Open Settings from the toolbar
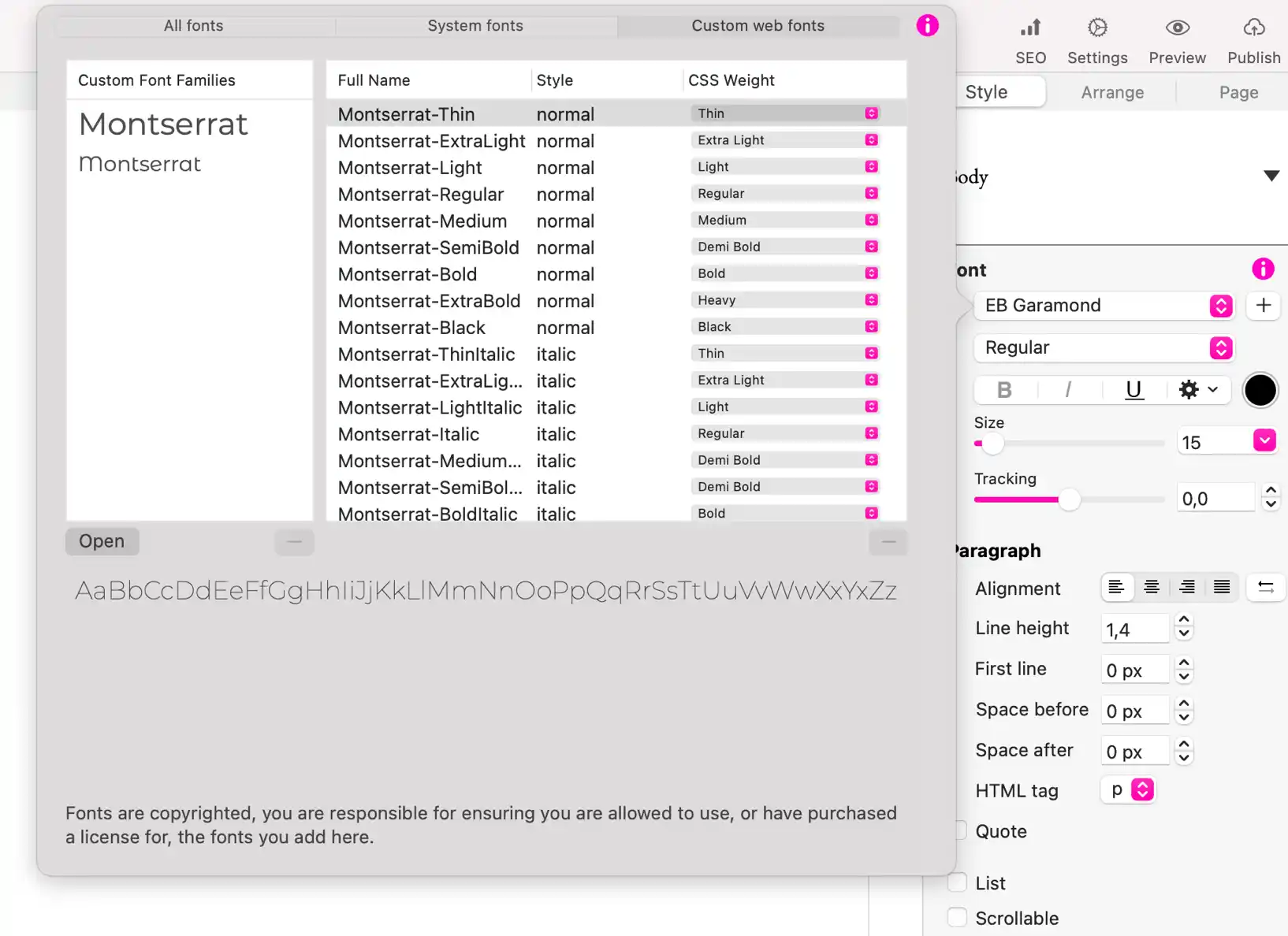1288x936 pixels. pyautogui.click(x=1097, y=41)
